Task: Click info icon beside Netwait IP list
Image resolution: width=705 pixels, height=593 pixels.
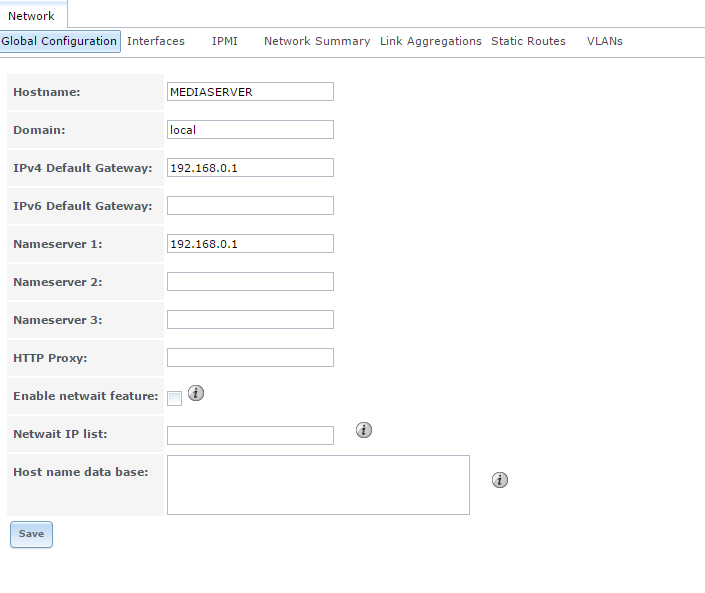Action: click(x=364, y=430)
